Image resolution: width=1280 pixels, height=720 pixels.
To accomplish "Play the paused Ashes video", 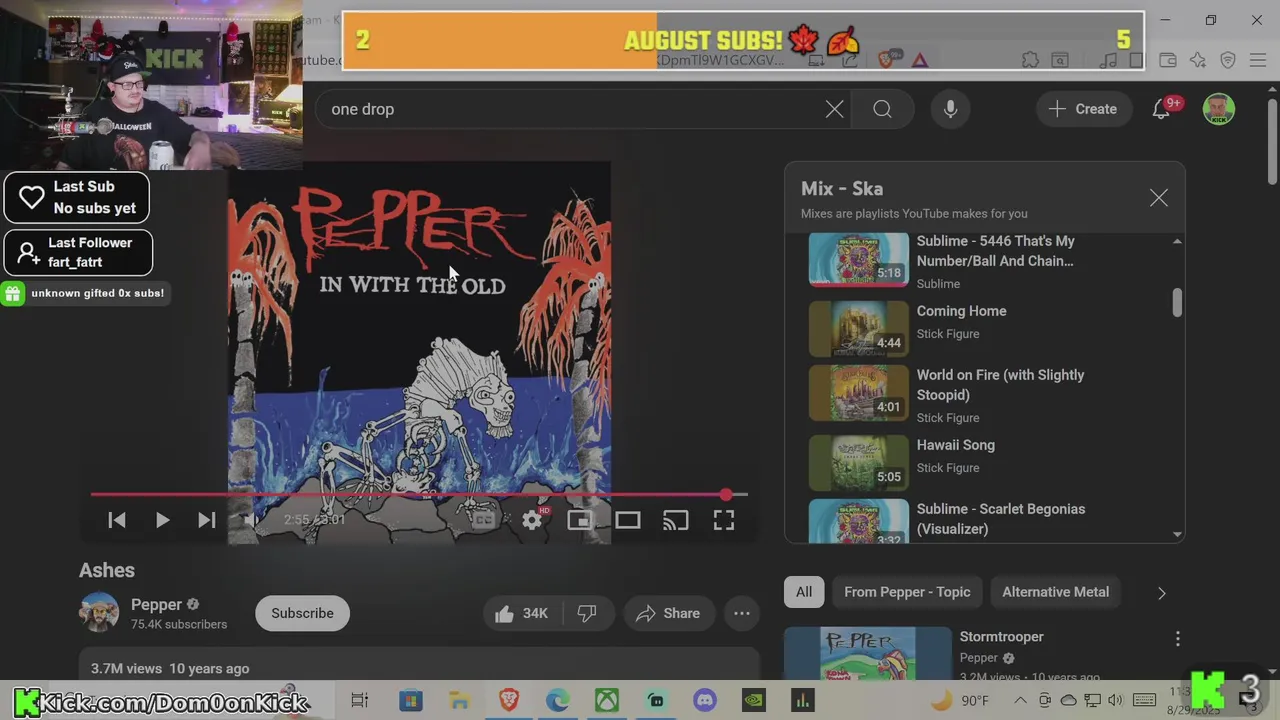I will coord(162,520).
